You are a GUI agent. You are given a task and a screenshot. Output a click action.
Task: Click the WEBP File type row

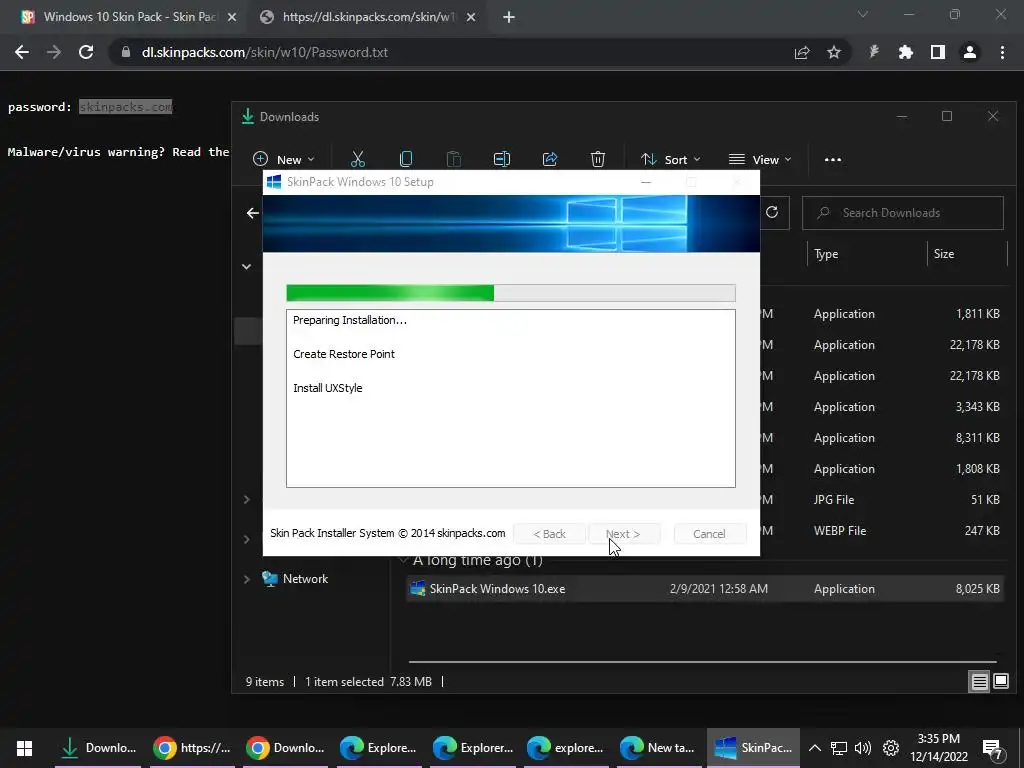tap(840, 530)
